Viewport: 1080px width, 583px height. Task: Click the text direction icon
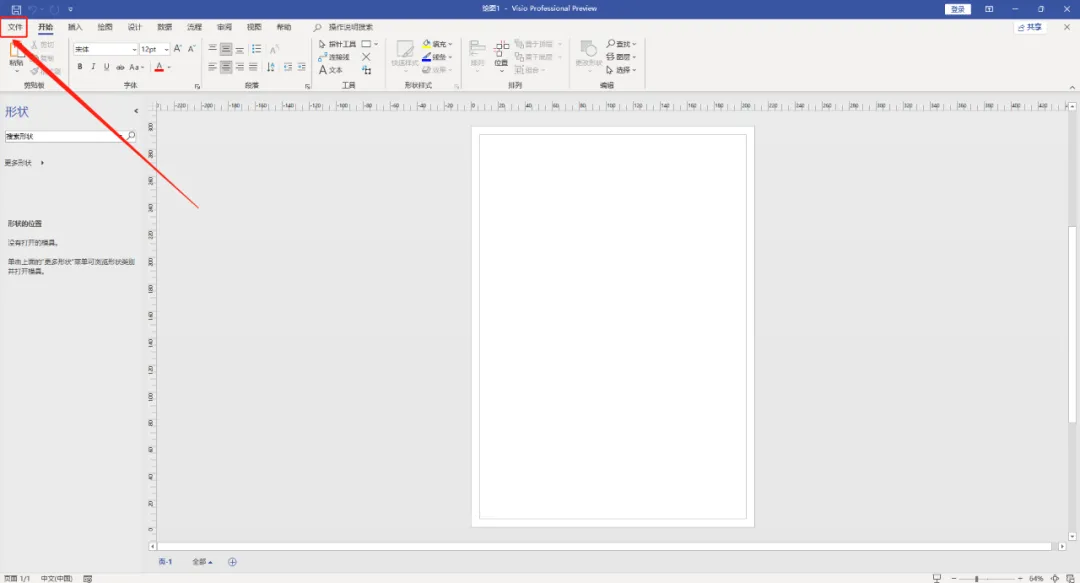(x=271, y=67)
